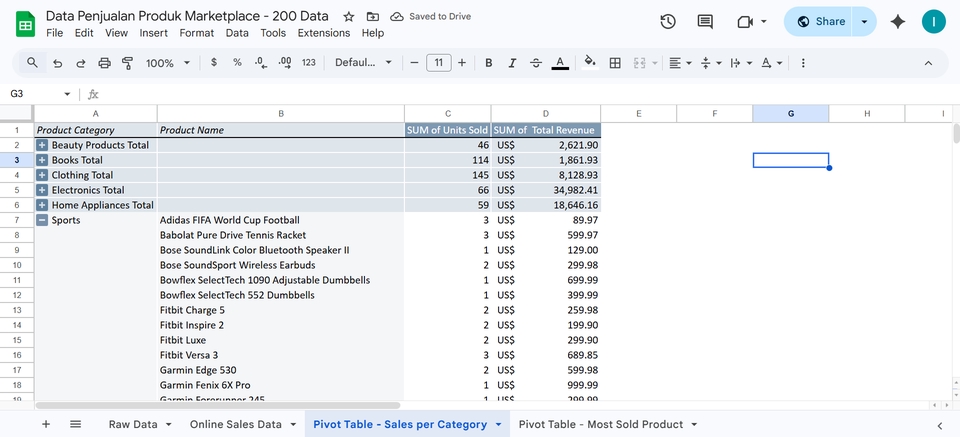Open version history clock icon
Screen dimensions: 960x437
(668, 21)
